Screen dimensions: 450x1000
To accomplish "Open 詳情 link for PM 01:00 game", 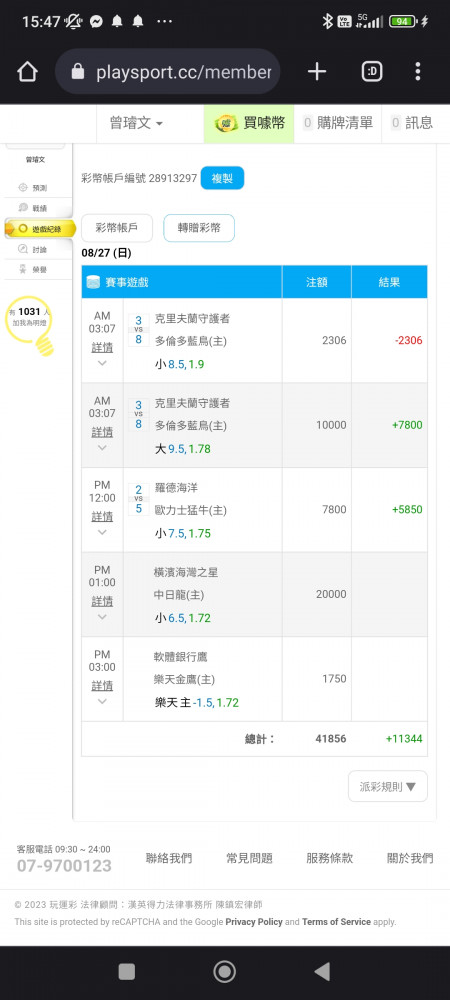I will [102, 601].
